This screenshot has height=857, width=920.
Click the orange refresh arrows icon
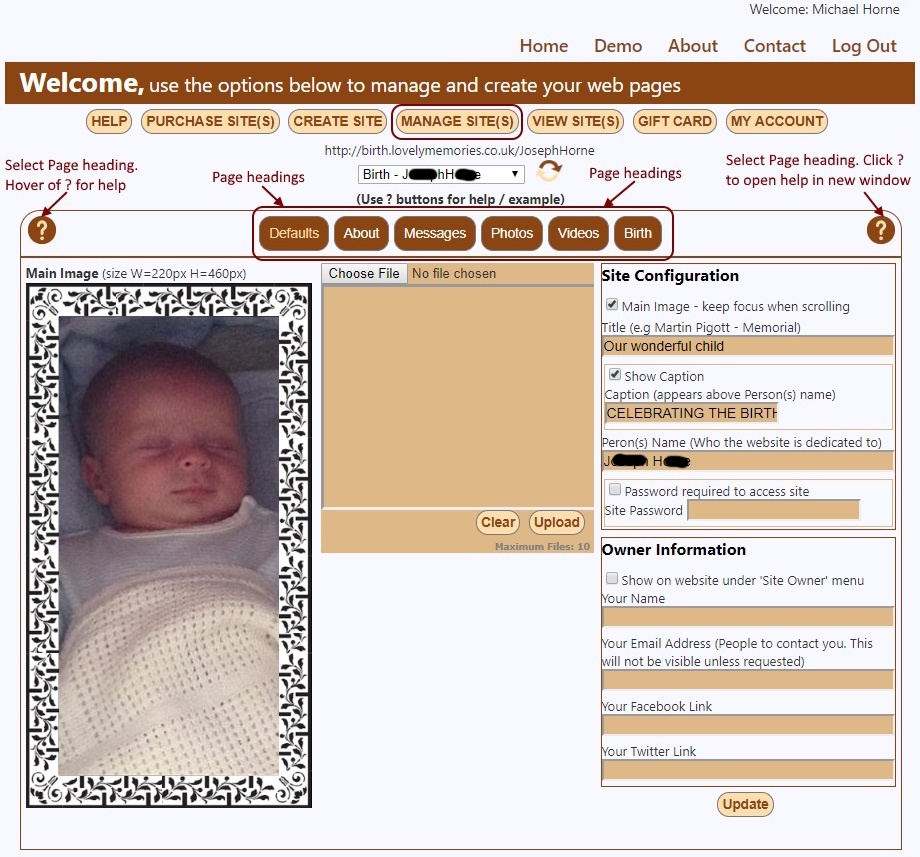pyautogui.click(x=549, y=172)
